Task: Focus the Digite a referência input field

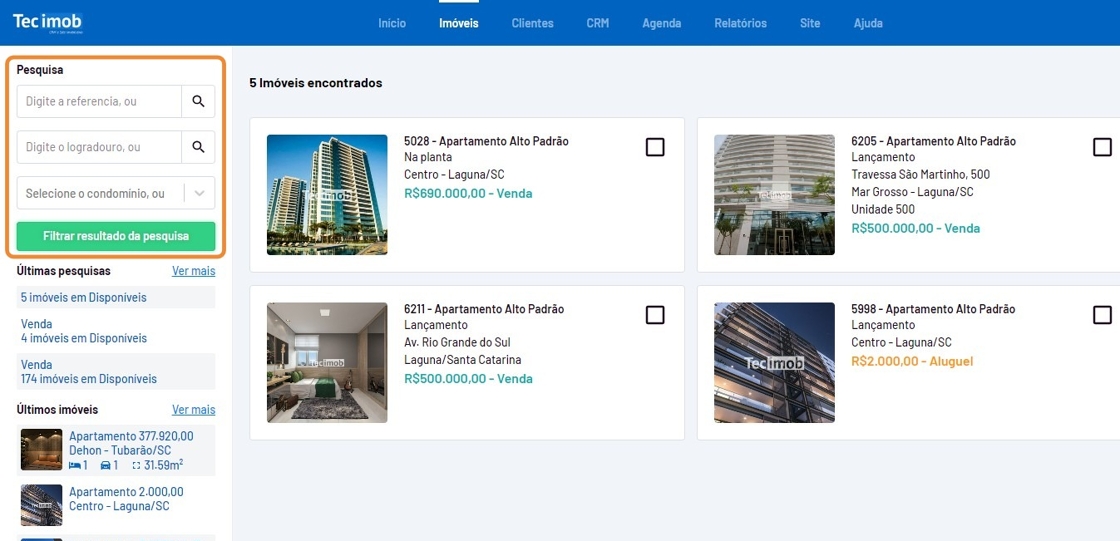Action: (98, 102)
